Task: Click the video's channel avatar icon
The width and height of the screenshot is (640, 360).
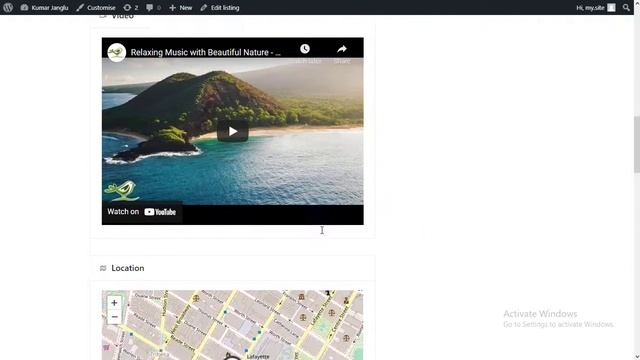Action: (116, 52)
